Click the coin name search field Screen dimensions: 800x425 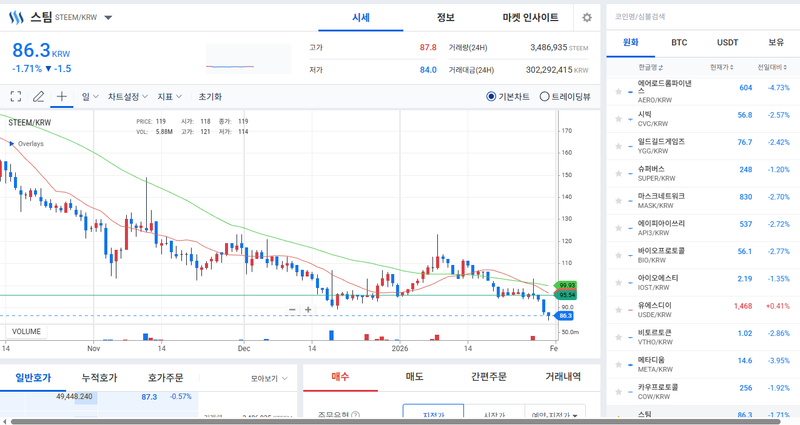pyautogui.click(x=700, y=16)
